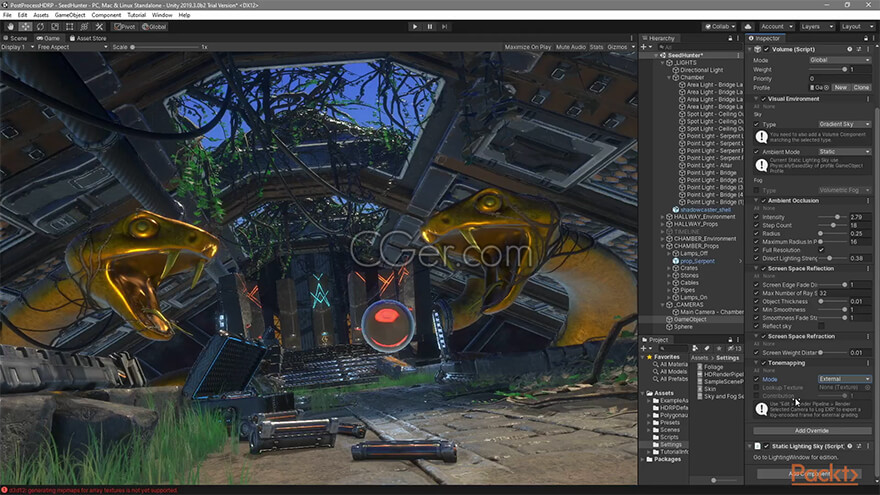Image resolution: width=880 pixels, height=495 pixels.
Task: Select the Transform tool in the toolbar
Action: [84, 26]
